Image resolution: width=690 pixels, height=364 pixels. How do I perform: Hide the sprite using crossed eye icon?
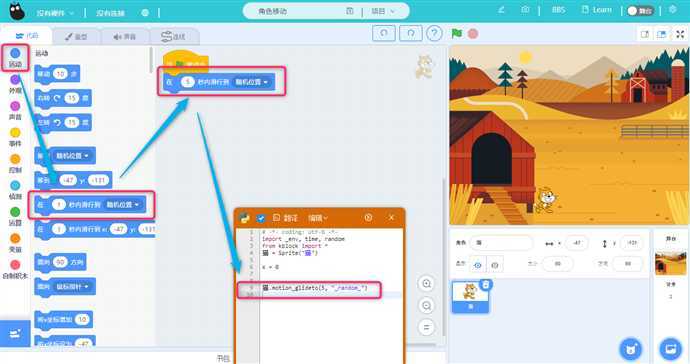[495, 265]
